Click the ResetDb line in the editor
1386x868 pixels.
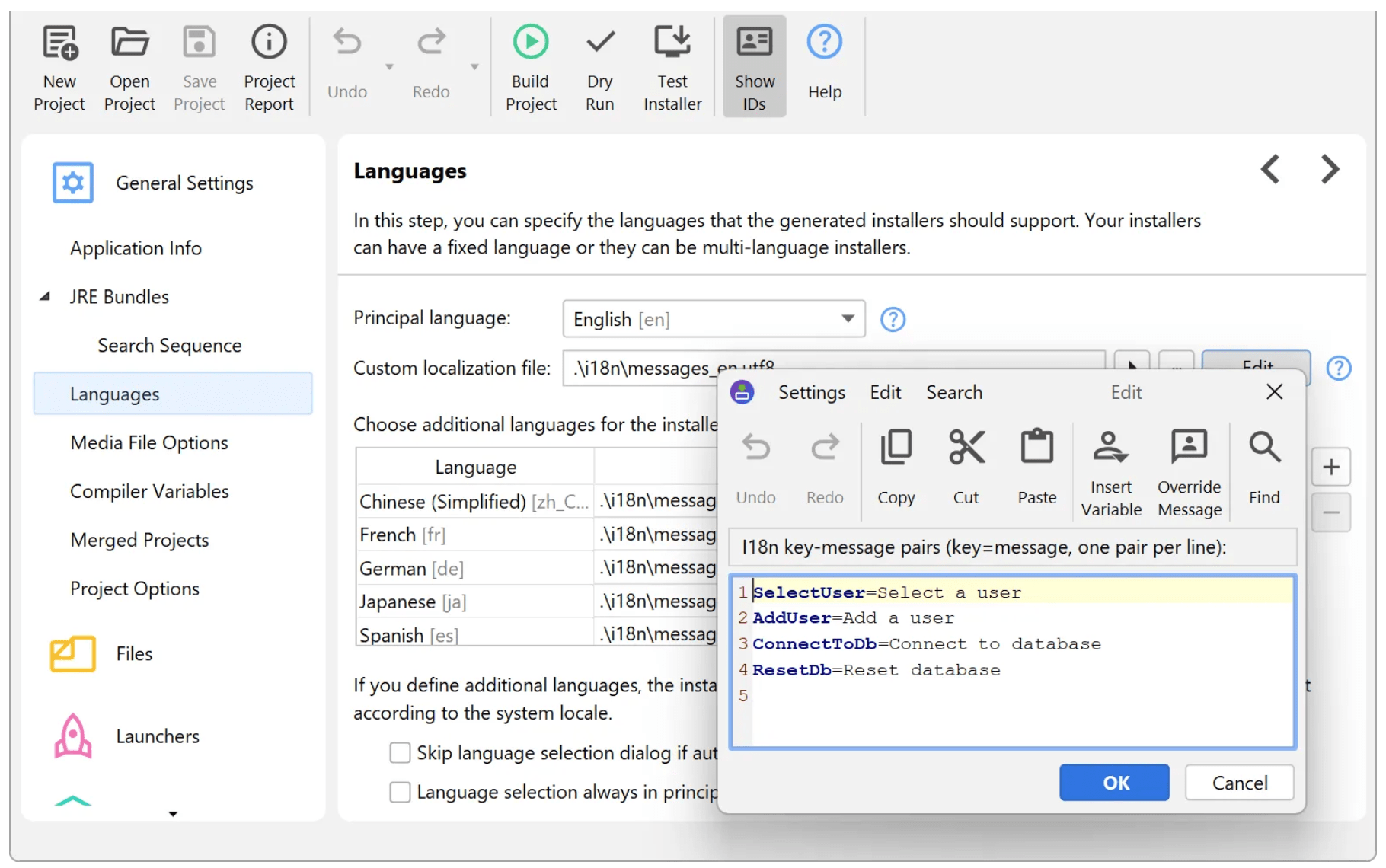1022,670
